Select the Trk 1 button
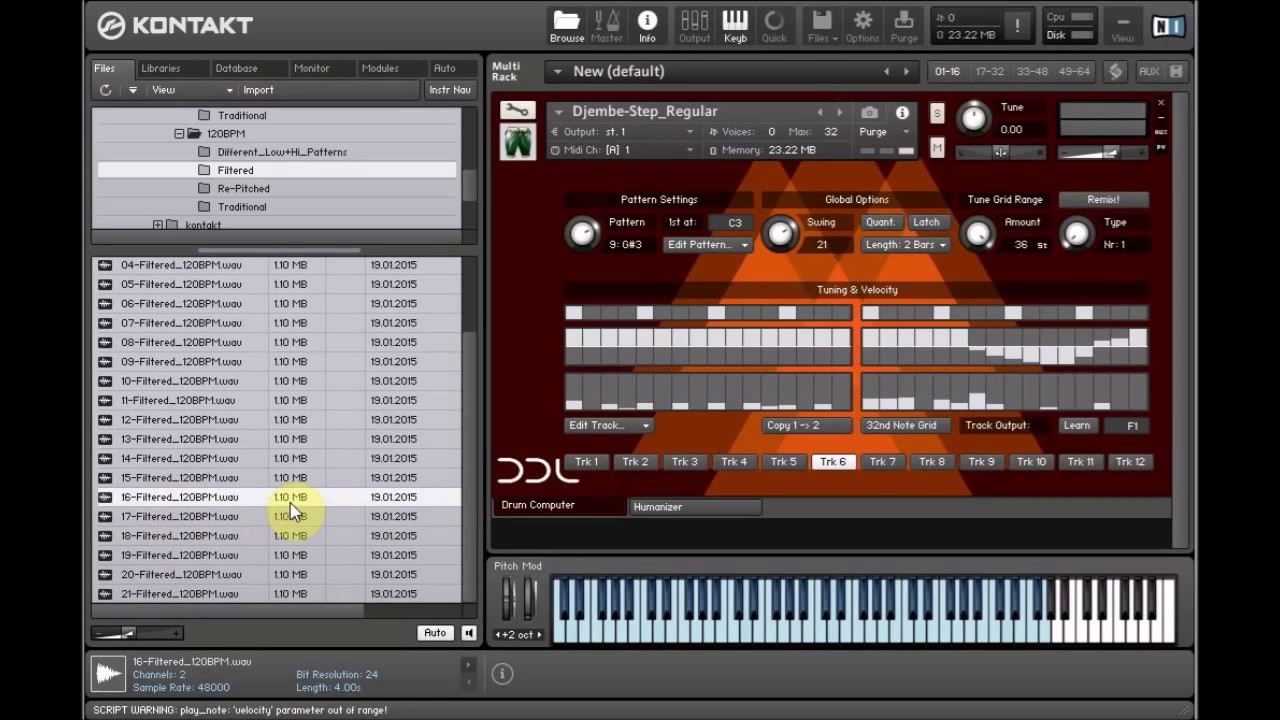 (587, 462)
